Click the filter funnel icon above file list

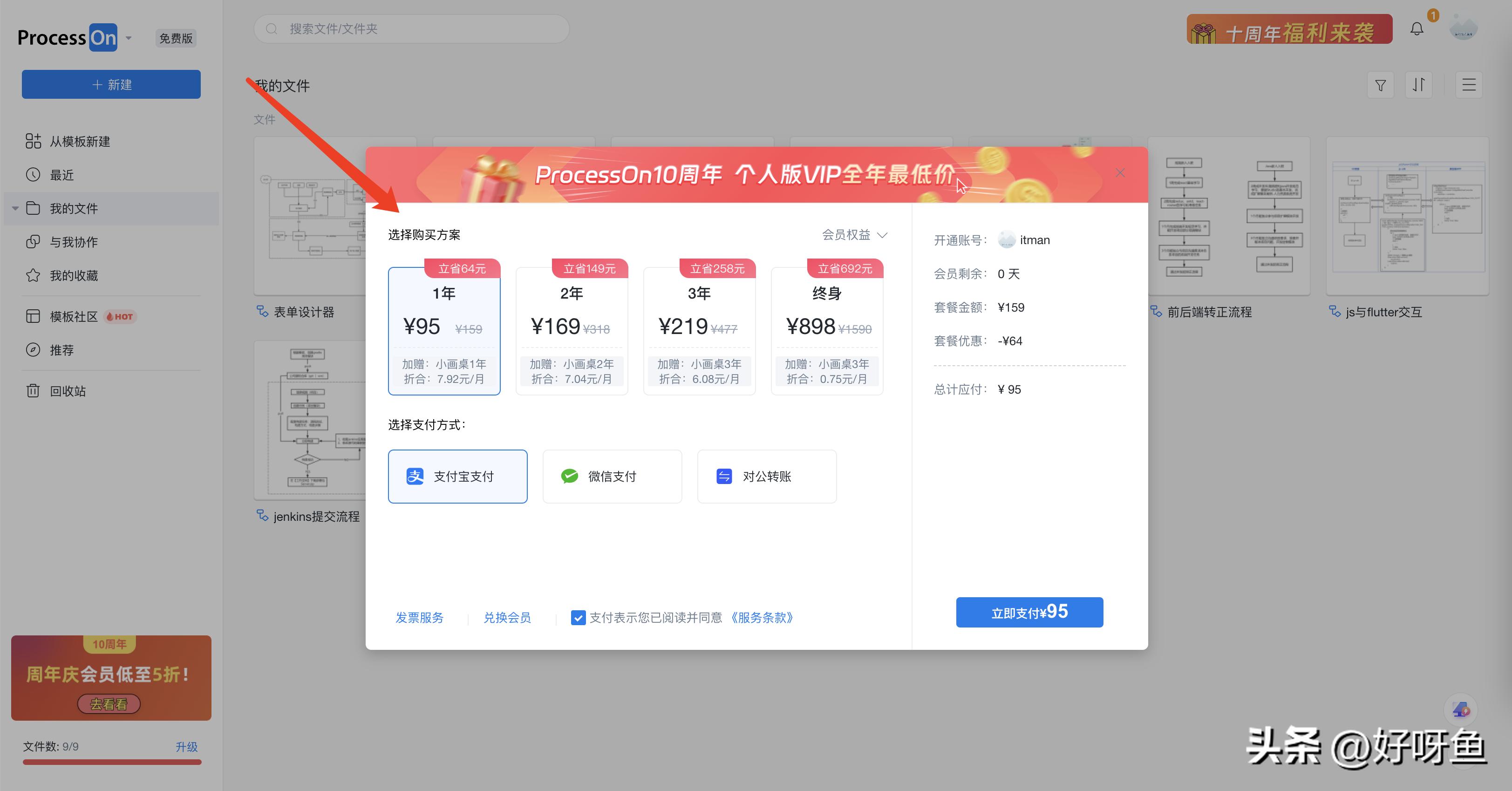pos(1381,85)
